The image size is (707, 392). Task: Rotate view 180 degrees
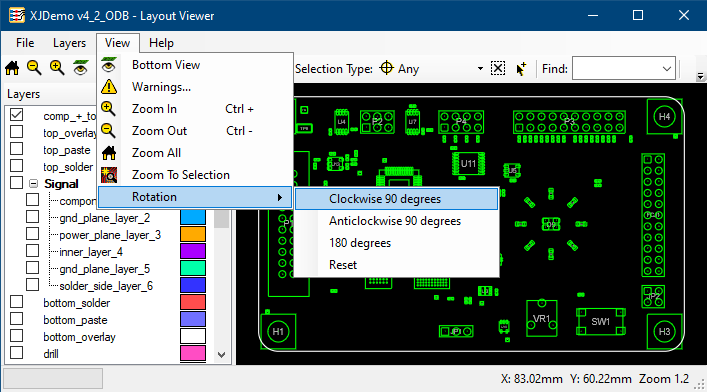[396, 243]
